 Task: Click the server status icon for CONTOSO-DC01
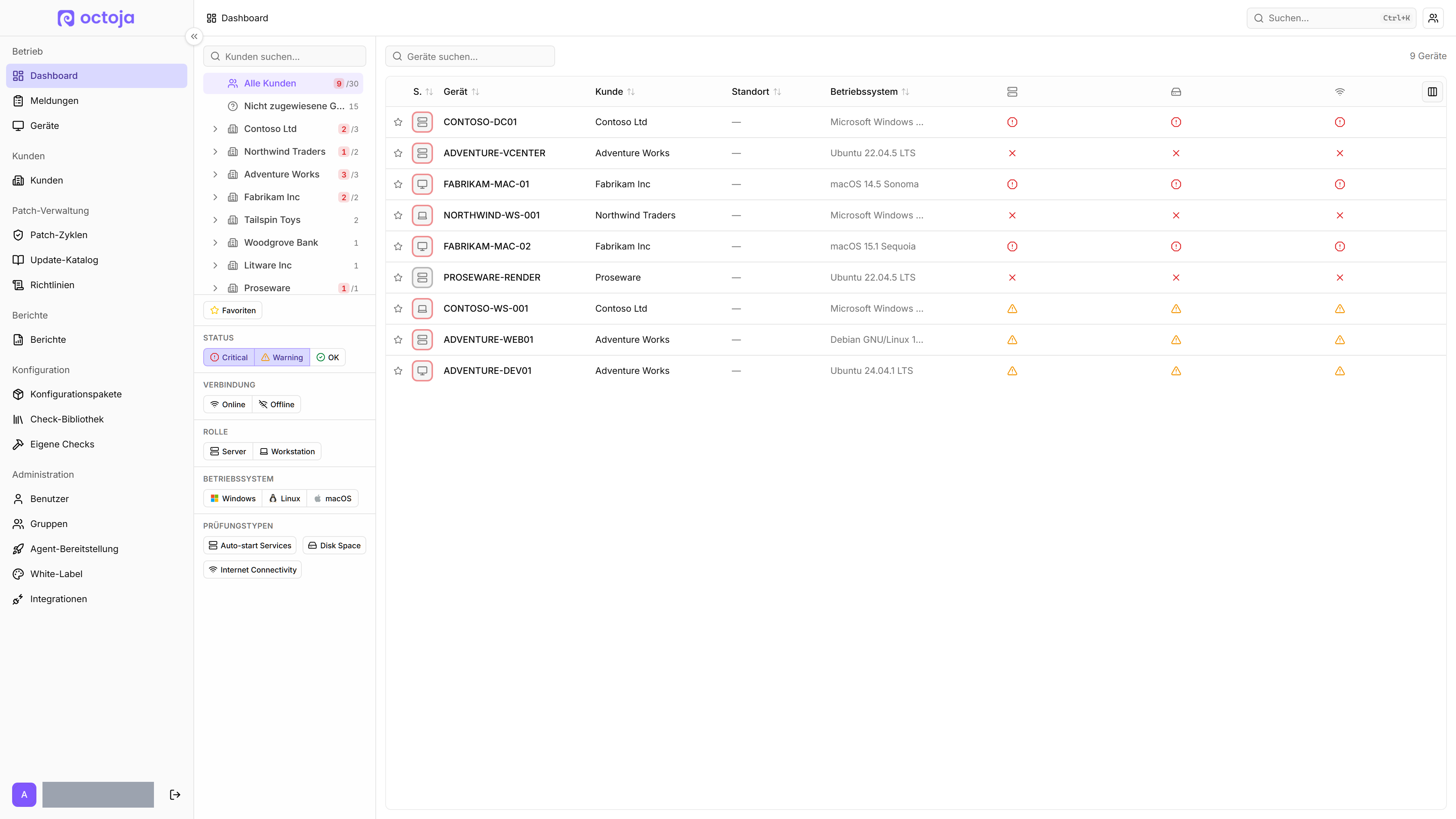(422, 122)
